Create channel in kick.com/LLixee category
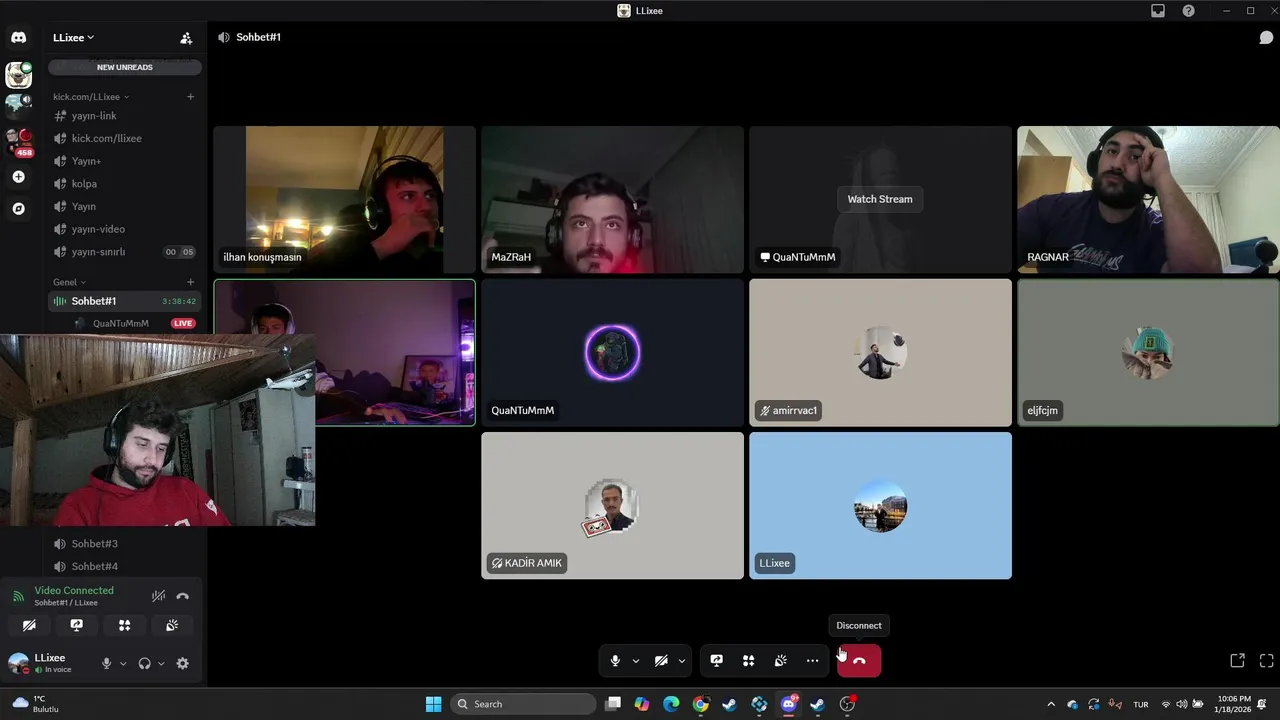This screenshot has height=720, width=1280. [x=190, y=97]
